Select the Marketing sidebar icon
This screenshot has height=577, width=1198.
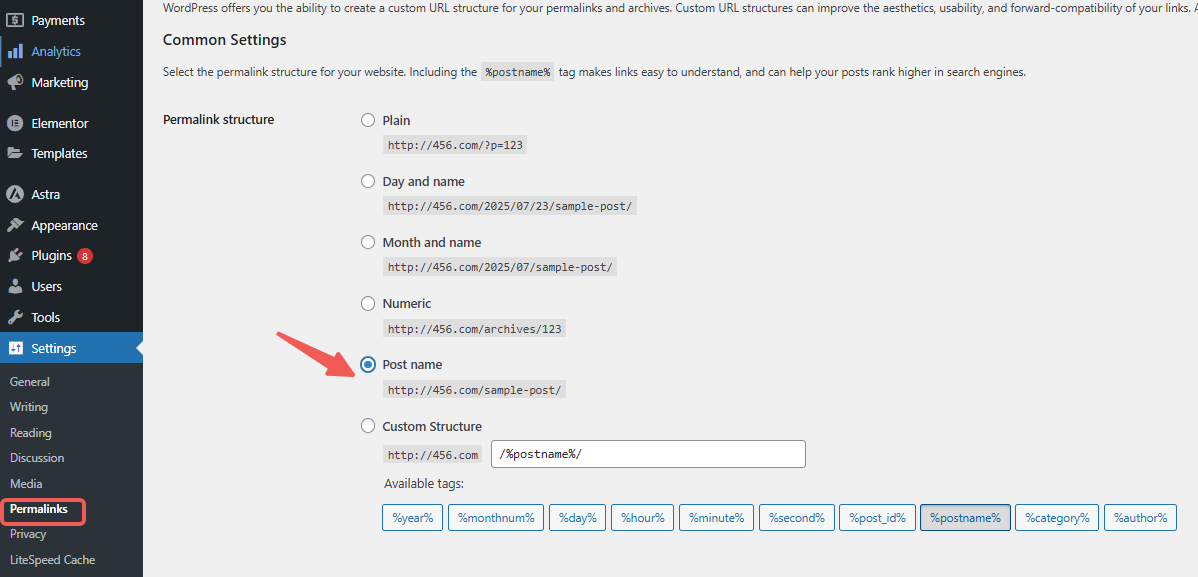tap(21, 81)
